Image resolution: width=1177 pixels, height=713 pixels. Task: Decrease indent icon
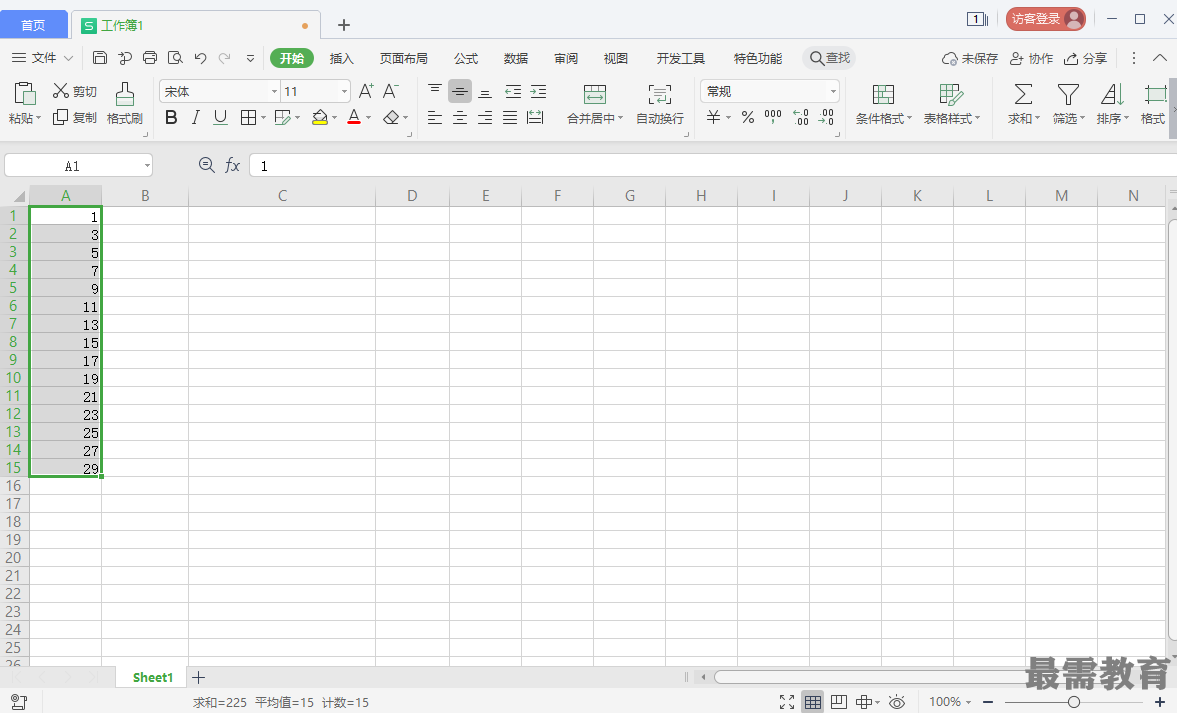tap(513, 91)
